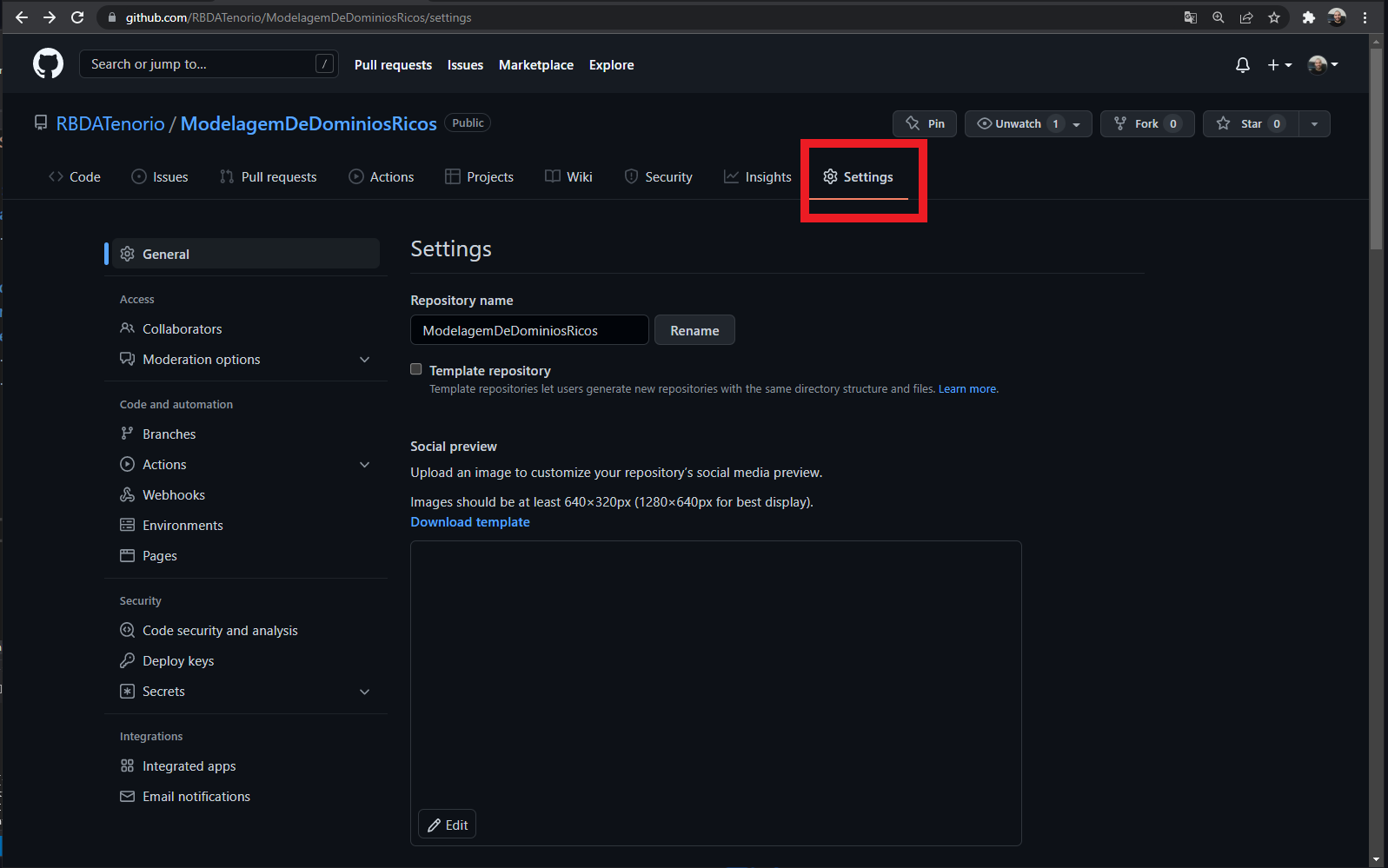The image size is (1388, 868).
Task: Expand Moderation options chevron
Action: [365, 359]
